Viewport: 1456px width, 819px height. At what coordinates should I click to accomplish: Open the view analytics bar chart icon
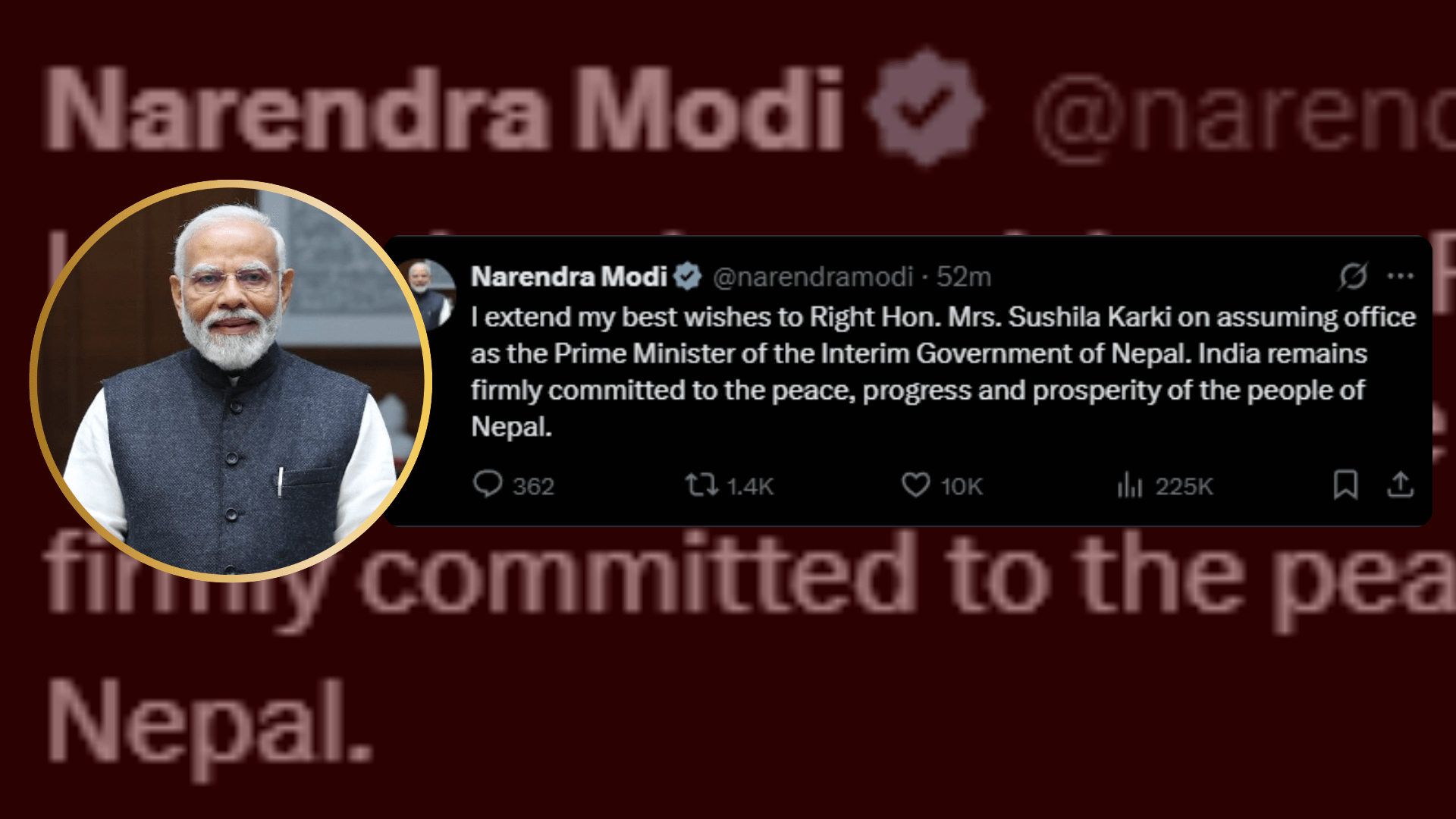point(1129,485)
